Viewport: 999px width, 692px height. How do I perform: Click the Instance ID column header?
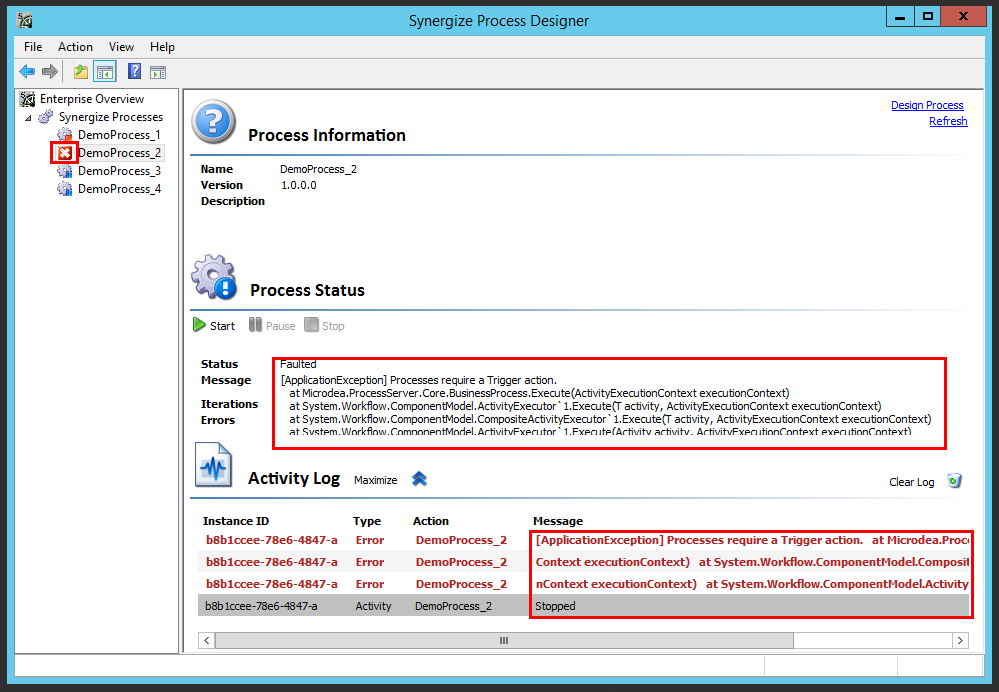tap(236, 521)
